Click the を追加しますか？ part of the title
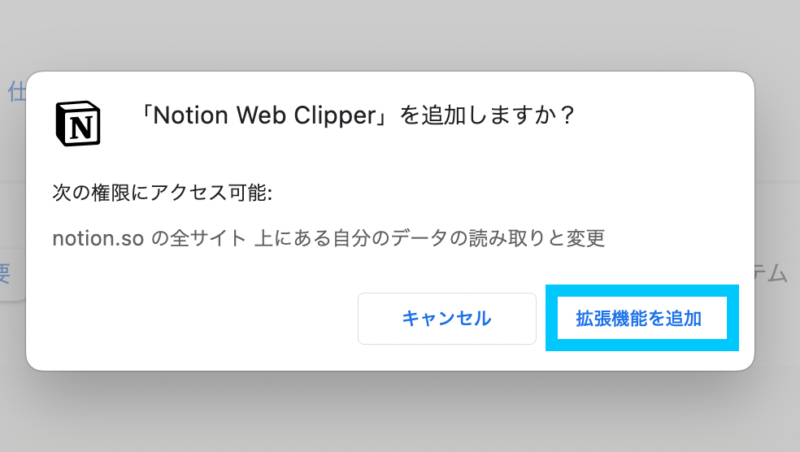The width and height of the screenshot is (800, 452). click(x=487, y=115)
